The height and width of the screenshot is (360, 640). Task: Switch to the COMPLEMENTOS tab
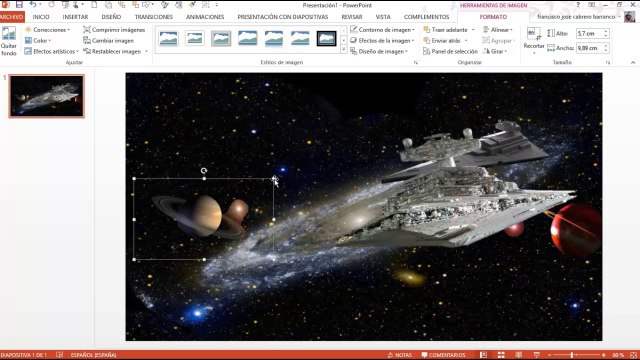427,17
